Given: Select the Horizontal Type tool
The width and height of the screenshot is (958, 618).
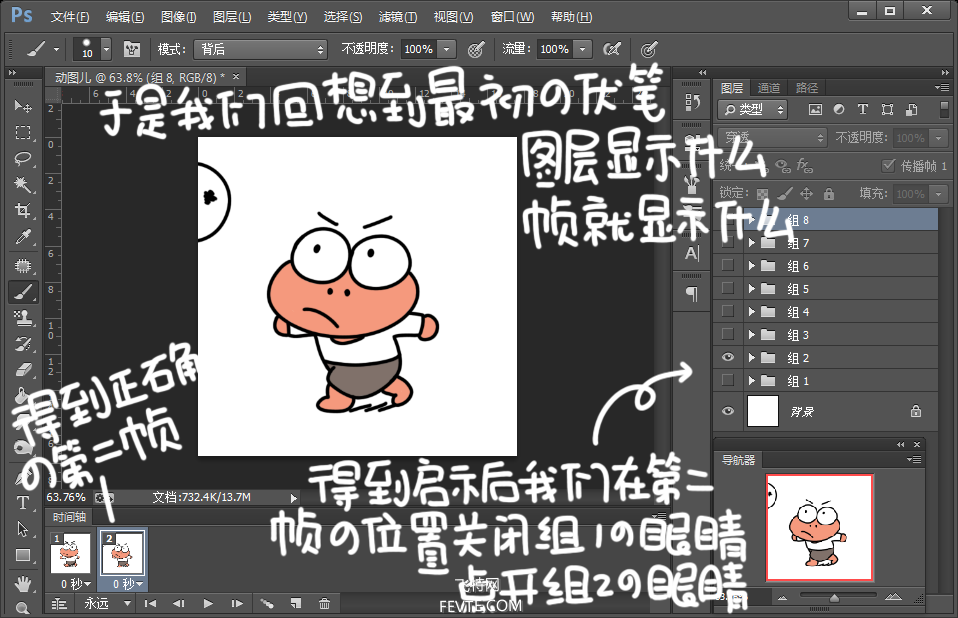Looking at the screenshot, I should coord(23,503).
